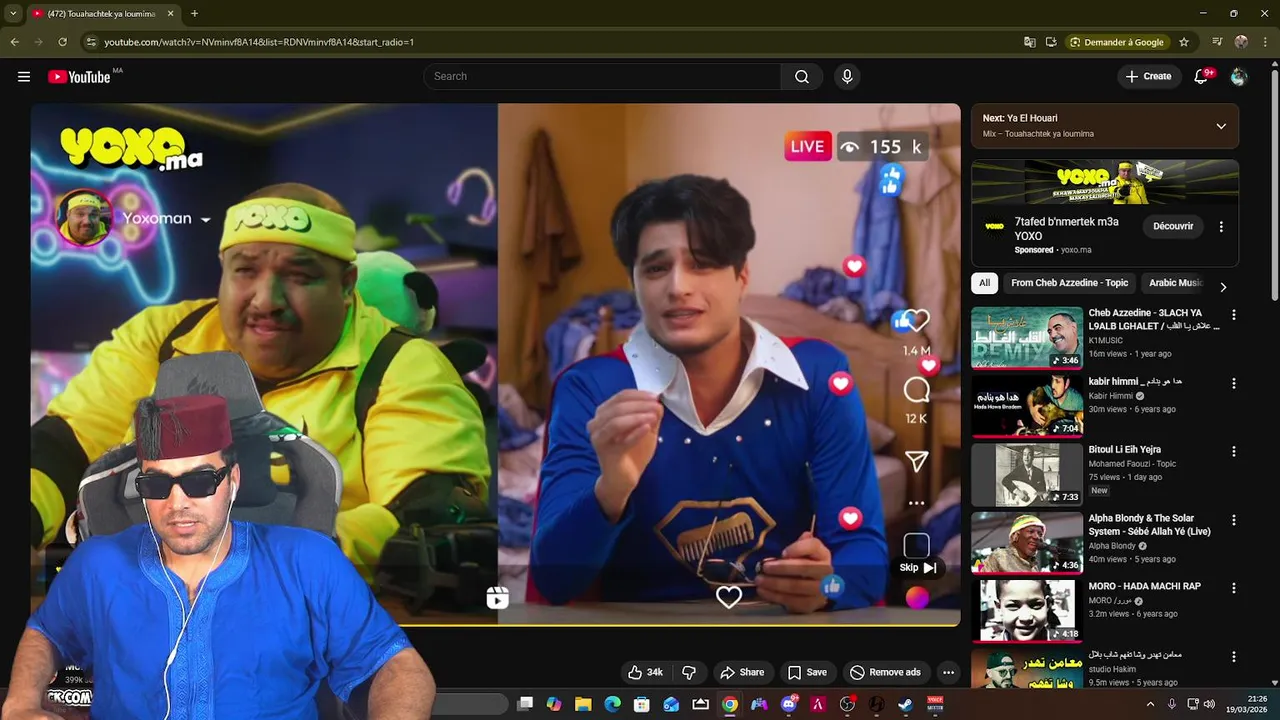The width and height of the screenshot is (1280, 720).
Task: Click Demander à Google button
Action: click(x=1116, y=42)
